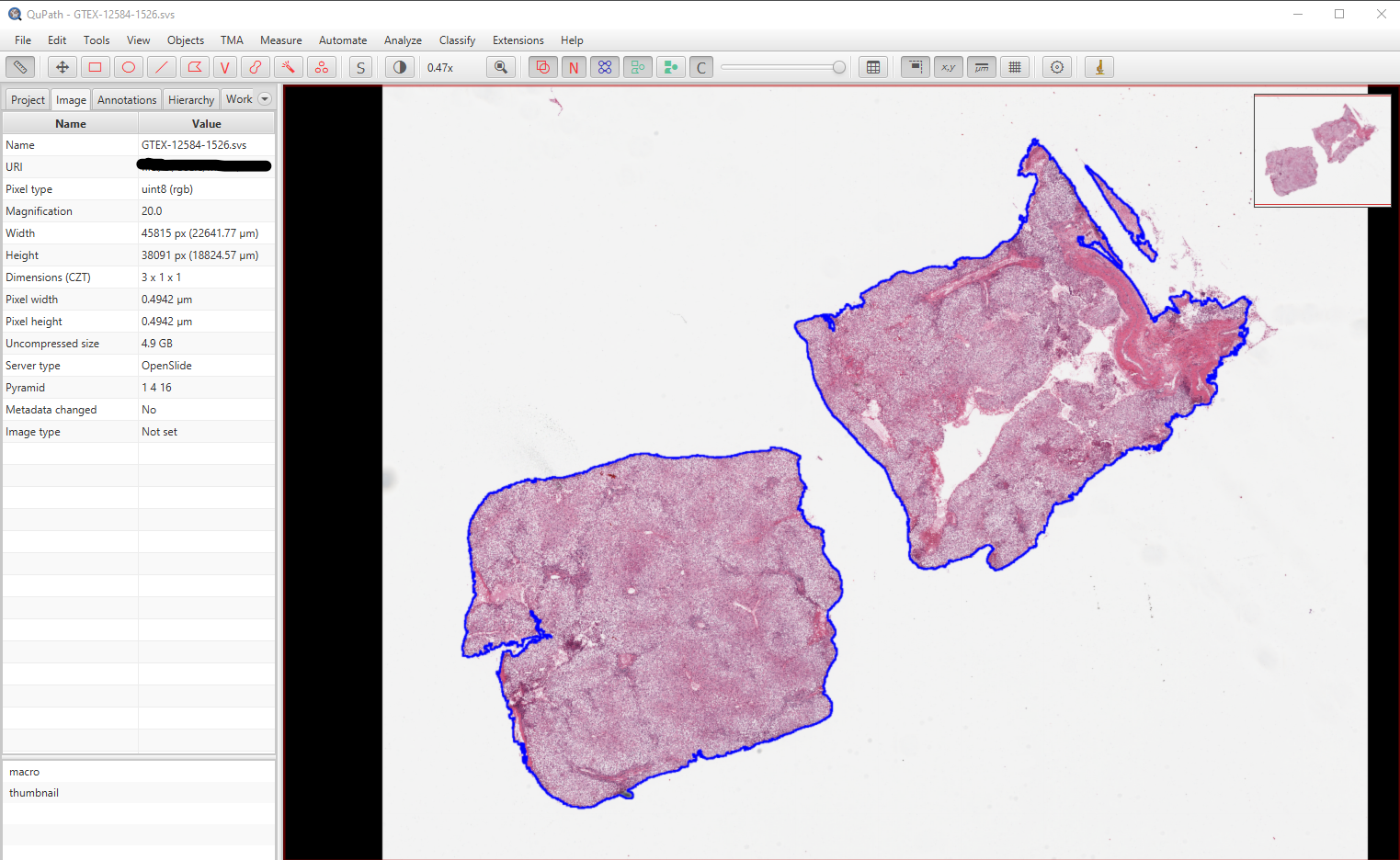The width and height of the screenshot is (1400, 860).
Task: Open hidden tabs dropdown beside Work tab
Action: pyautogui.click(x=266, y=98)
